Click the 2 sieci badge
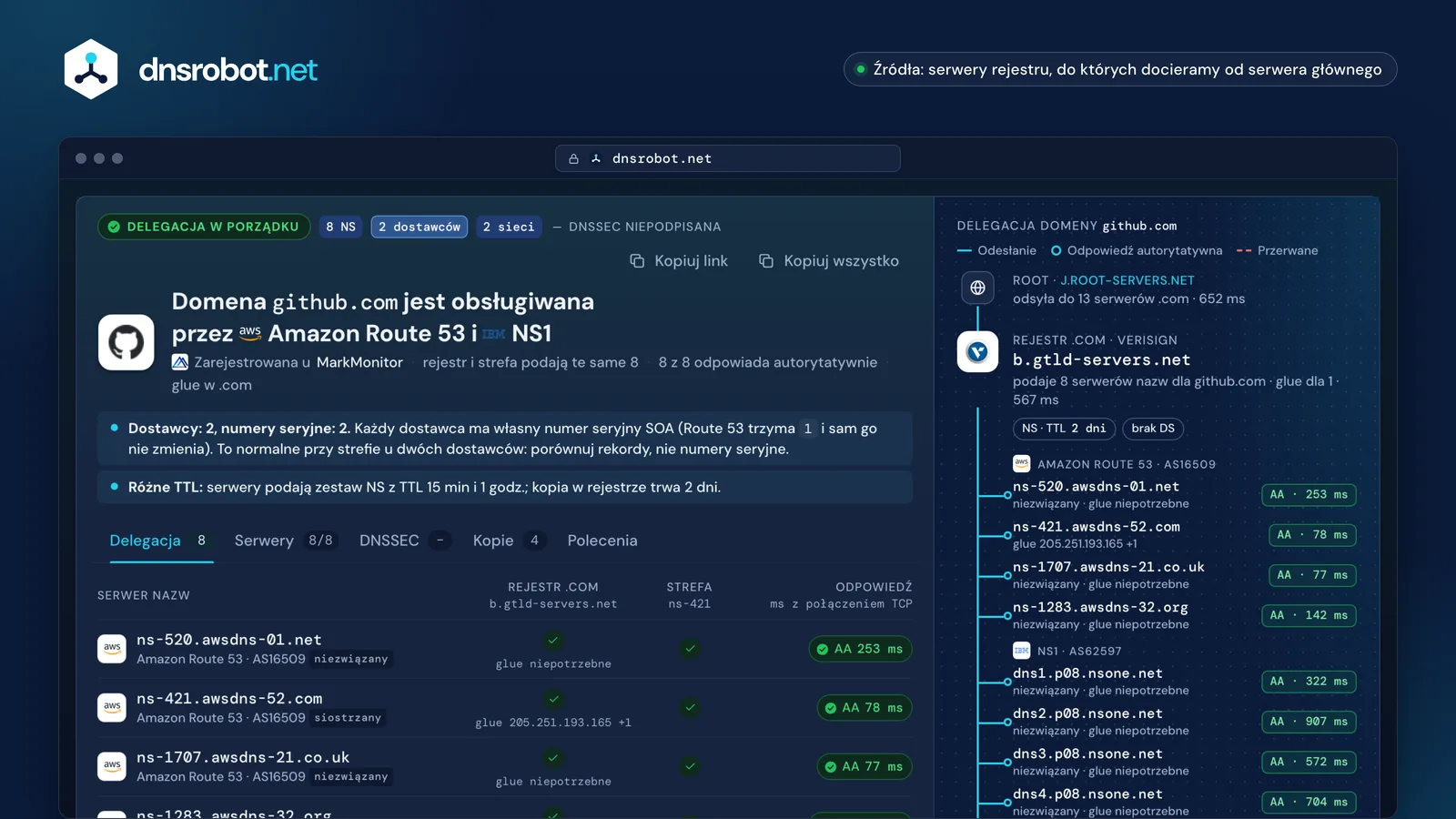 [x=509, y=227]
